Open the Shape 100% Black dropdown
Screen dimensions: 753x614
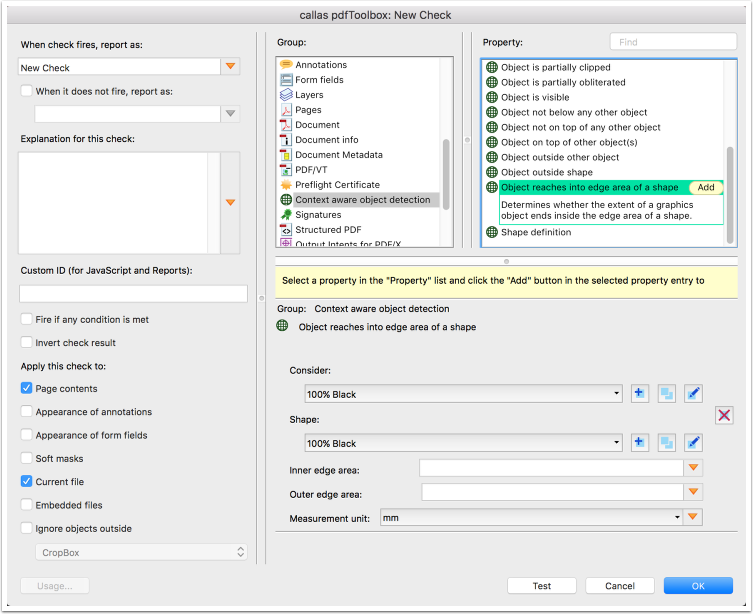(x=463, y=443)
